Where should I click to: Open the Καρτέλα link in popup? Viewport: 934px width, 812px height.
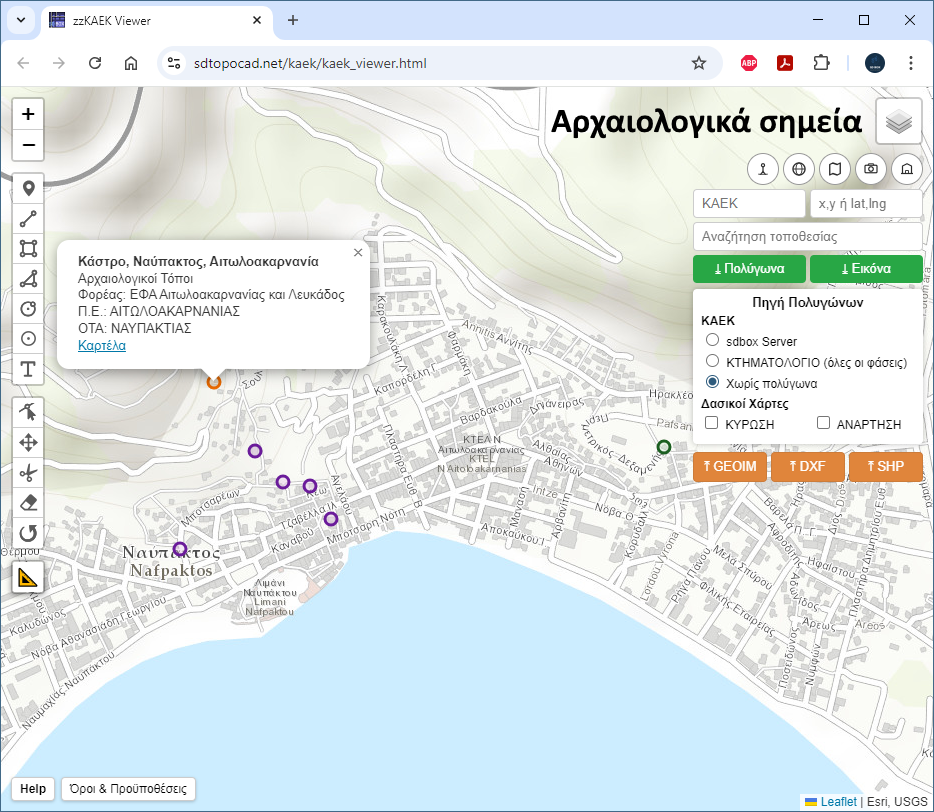click(x=102, y=345)
